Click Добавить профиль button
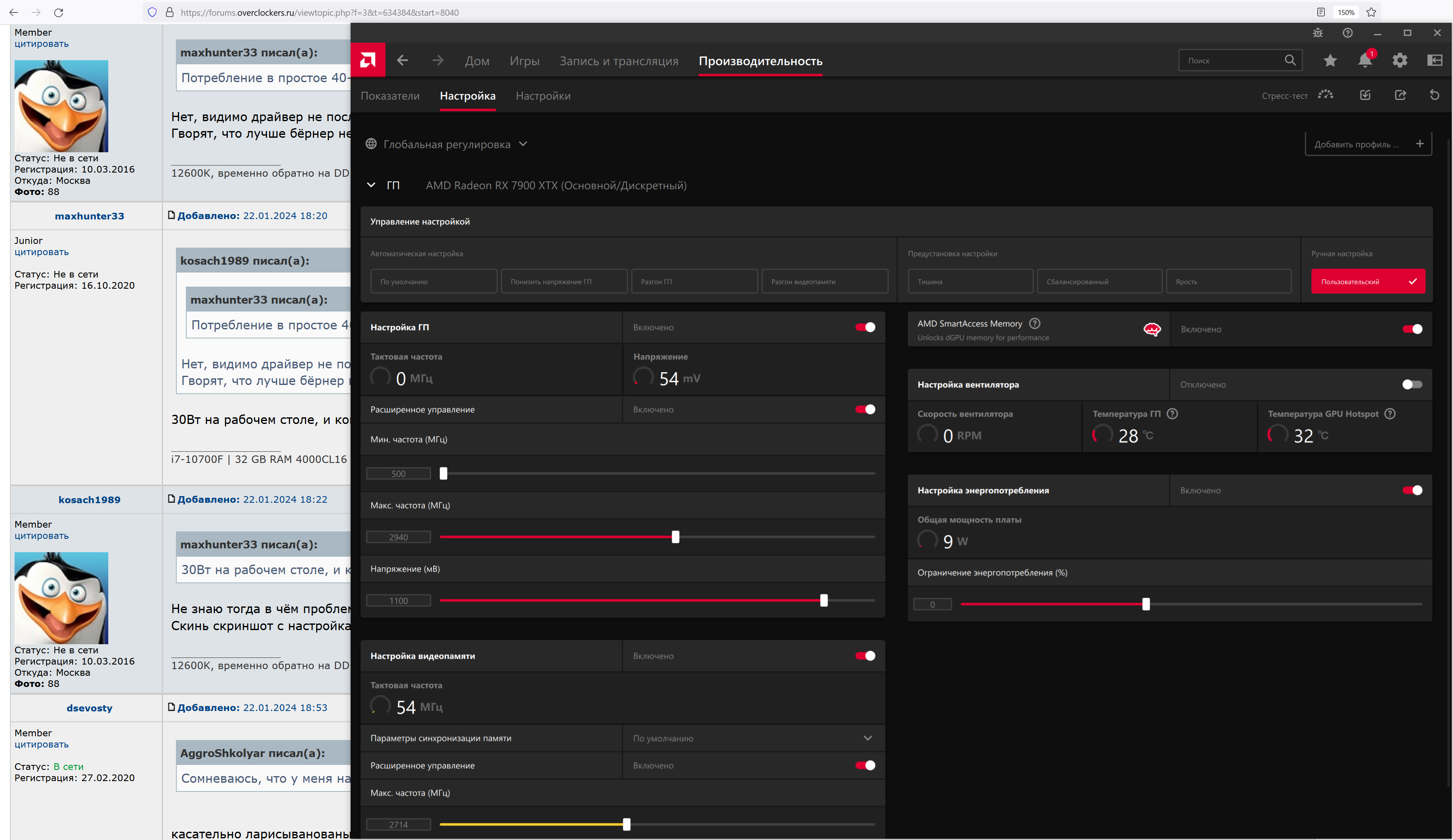The image size is (1453, 840). tap(1368, 144)
